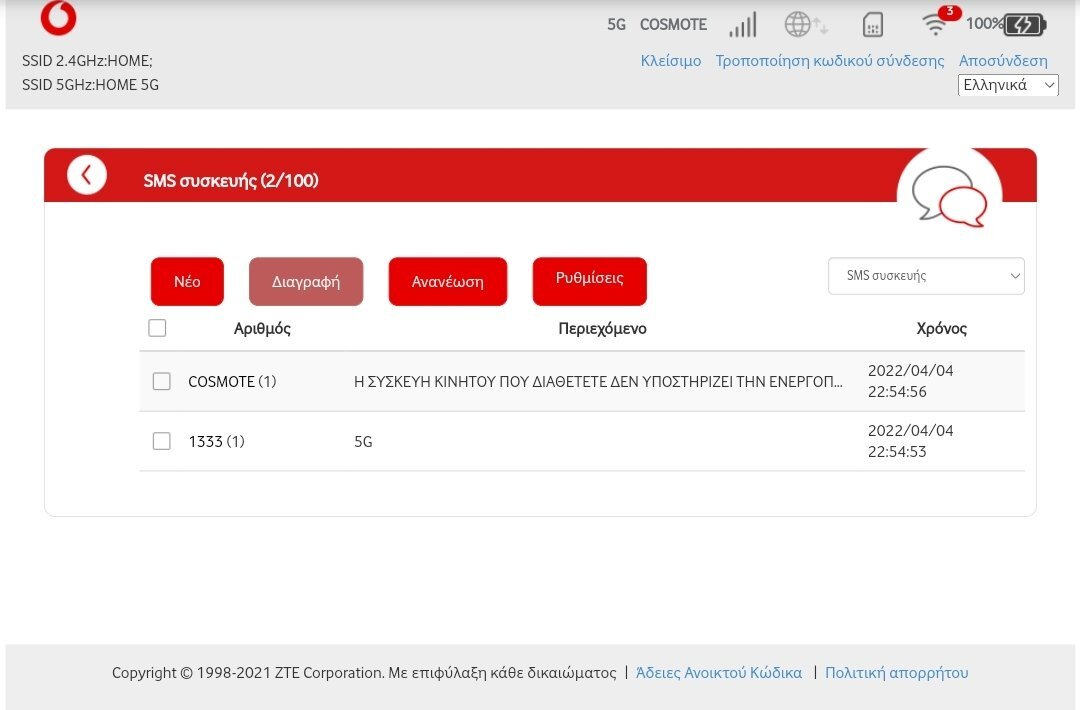Open message starting Η ΣΥΣΚΕΥΗ ΚΙΝΗΤΟΥ

[598, 382]
